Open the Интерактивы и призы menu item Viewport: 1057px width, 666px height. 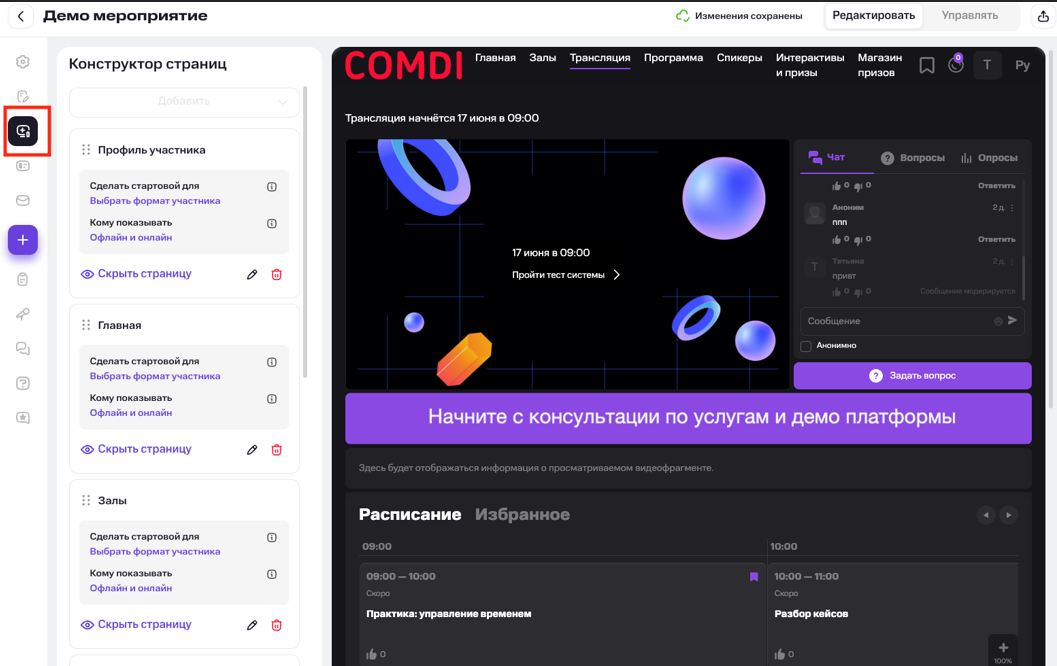[810, 65]
